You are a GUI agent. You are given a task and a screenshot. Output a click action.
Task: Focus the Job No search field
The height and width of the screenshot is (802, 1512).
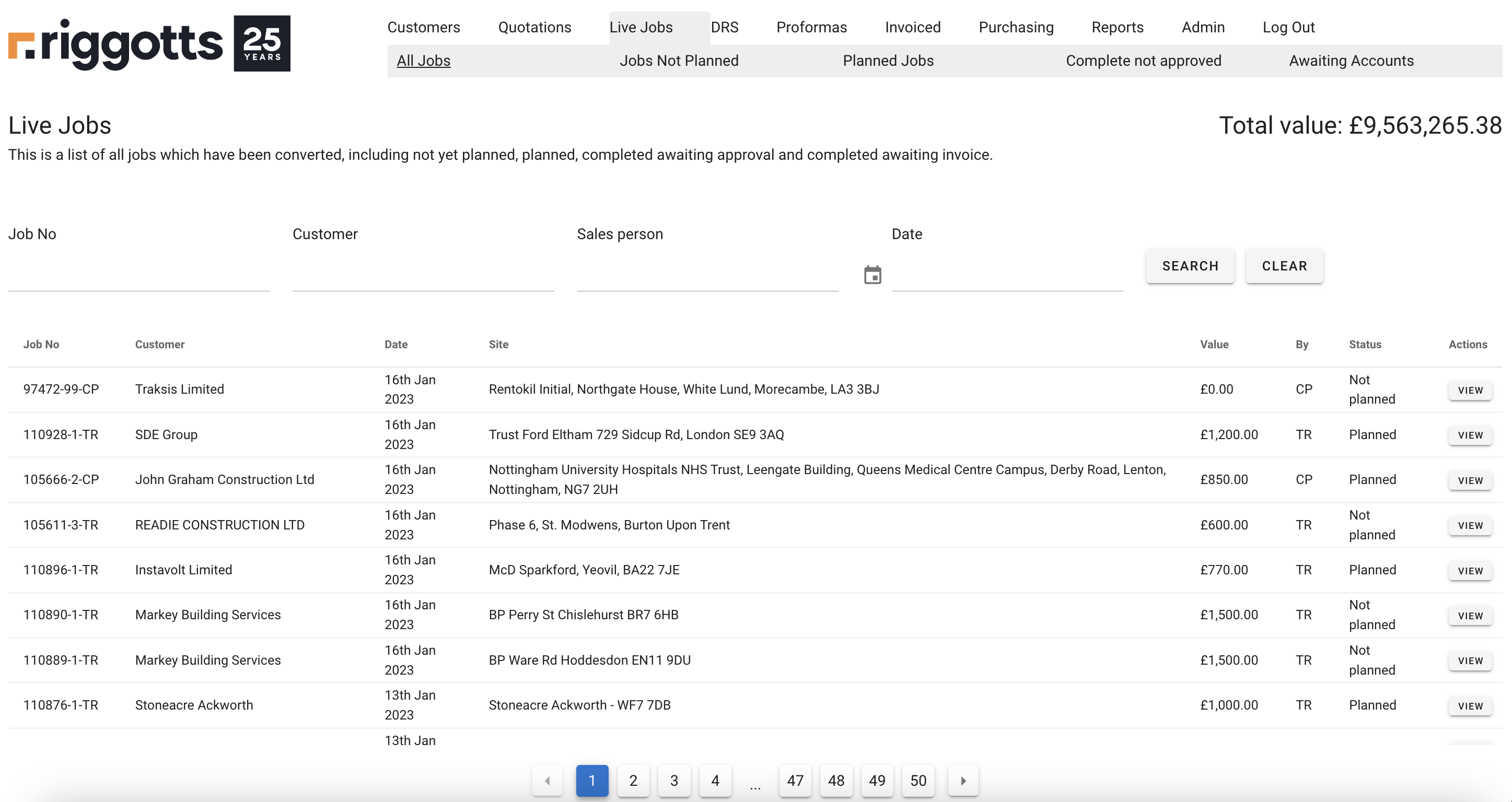(138, 276)
